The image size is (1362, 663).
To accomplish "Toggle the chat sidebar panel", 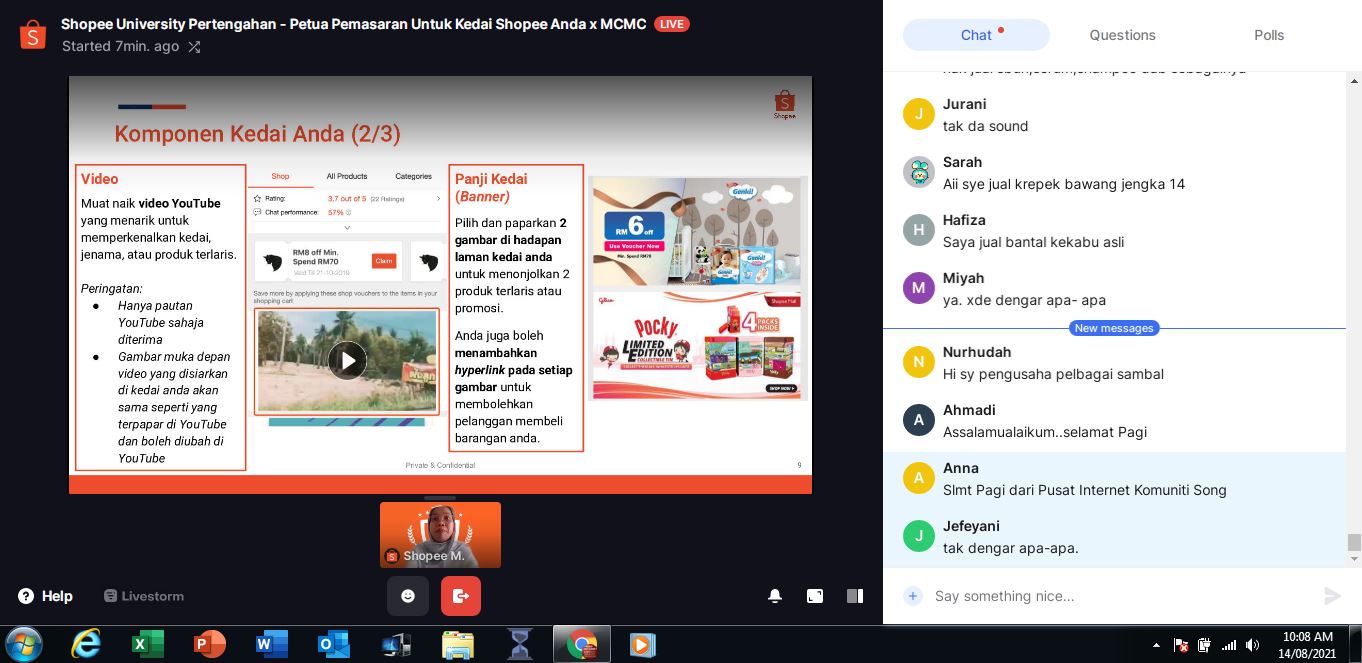I will [855, 596].
